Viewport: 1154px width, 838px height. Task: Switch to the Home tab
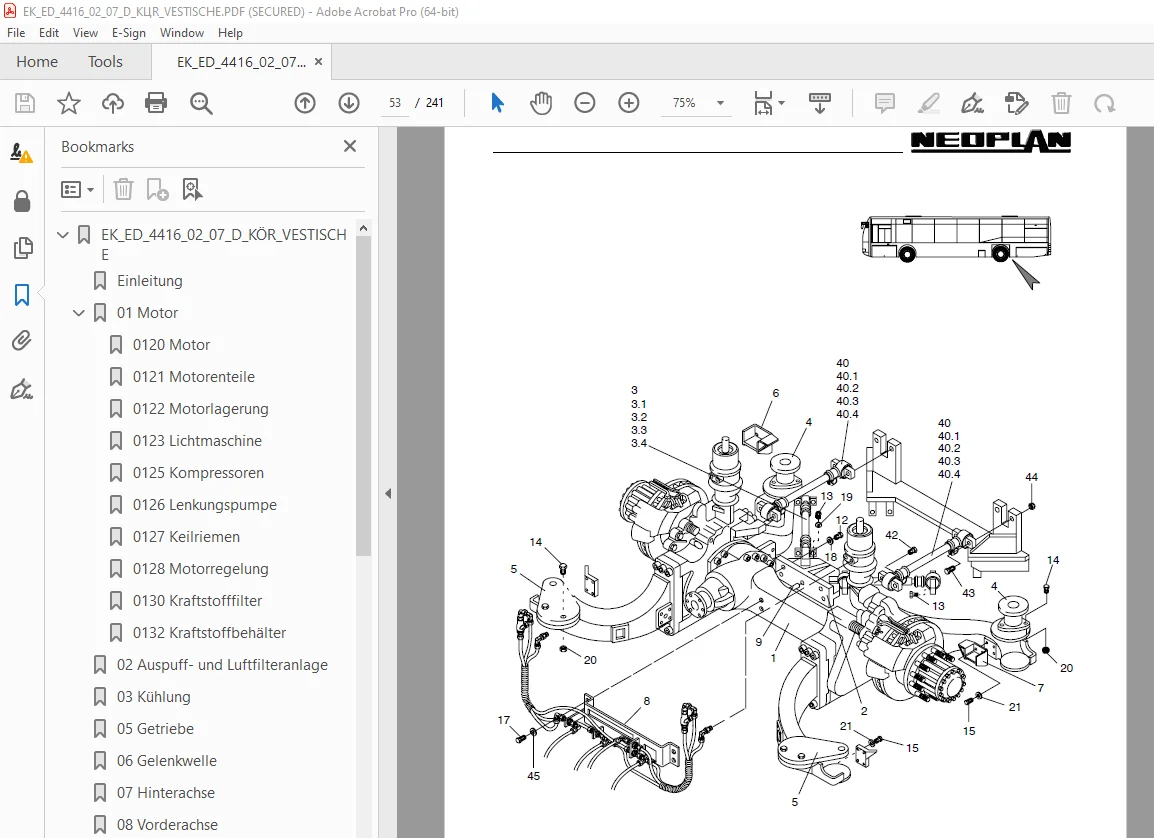coord(37,62)
